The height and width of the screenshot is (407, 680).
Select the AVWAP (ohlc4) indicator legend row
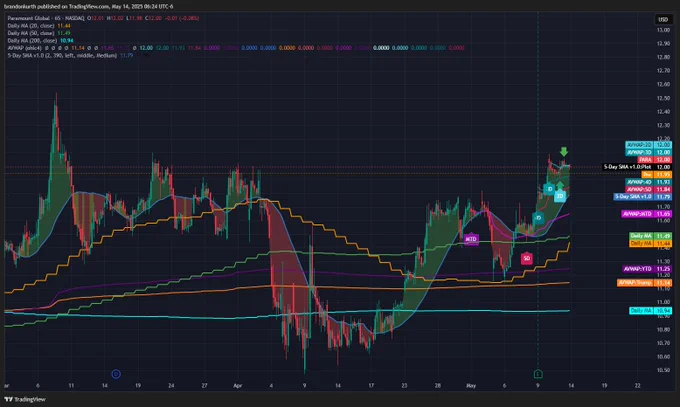tap(235, 48)
